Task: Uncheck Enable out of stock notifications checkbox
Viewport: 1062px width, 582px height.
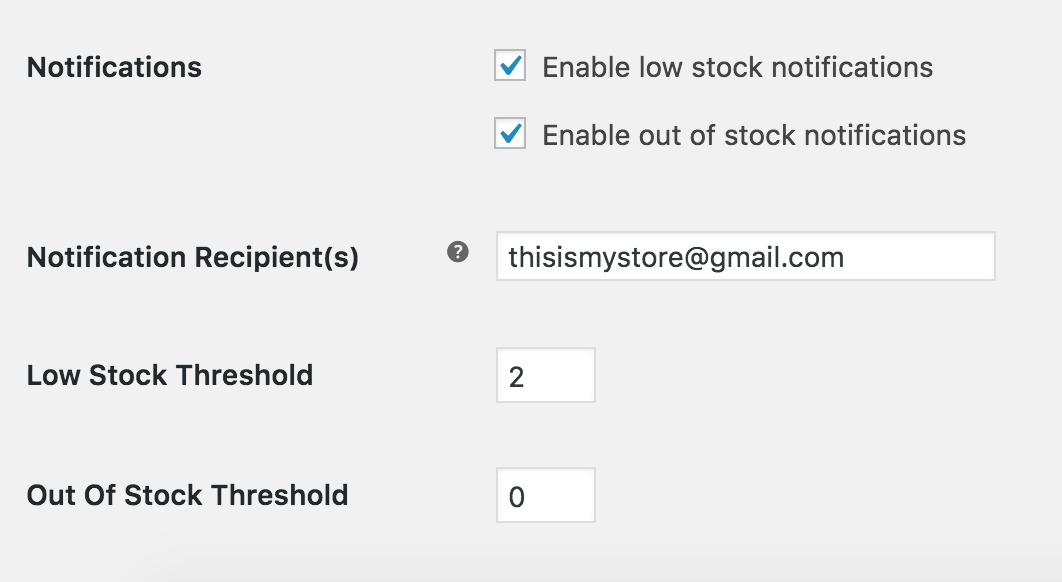Action: click(x=510, y=133)
